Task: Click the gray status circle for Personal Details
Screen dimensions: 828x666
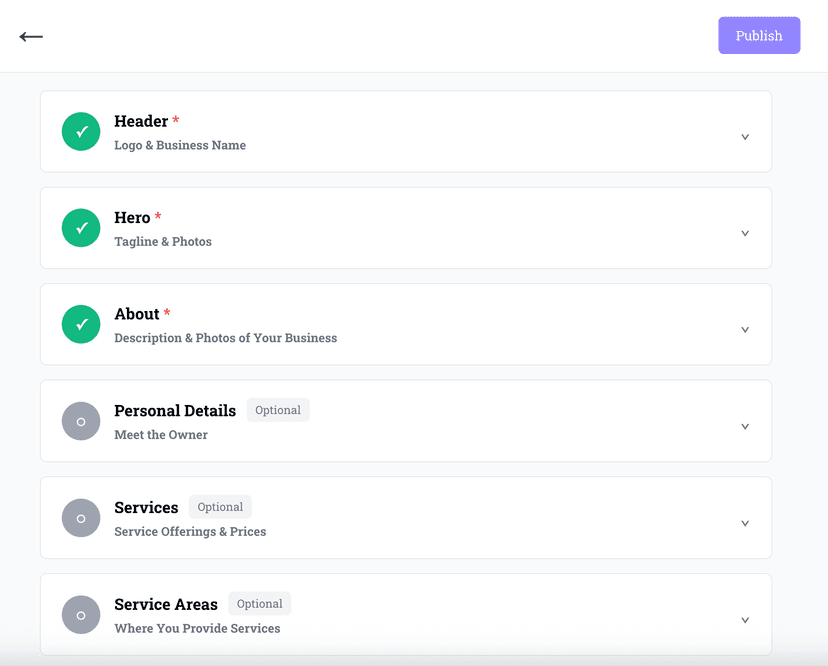Action: pos(80,421)
